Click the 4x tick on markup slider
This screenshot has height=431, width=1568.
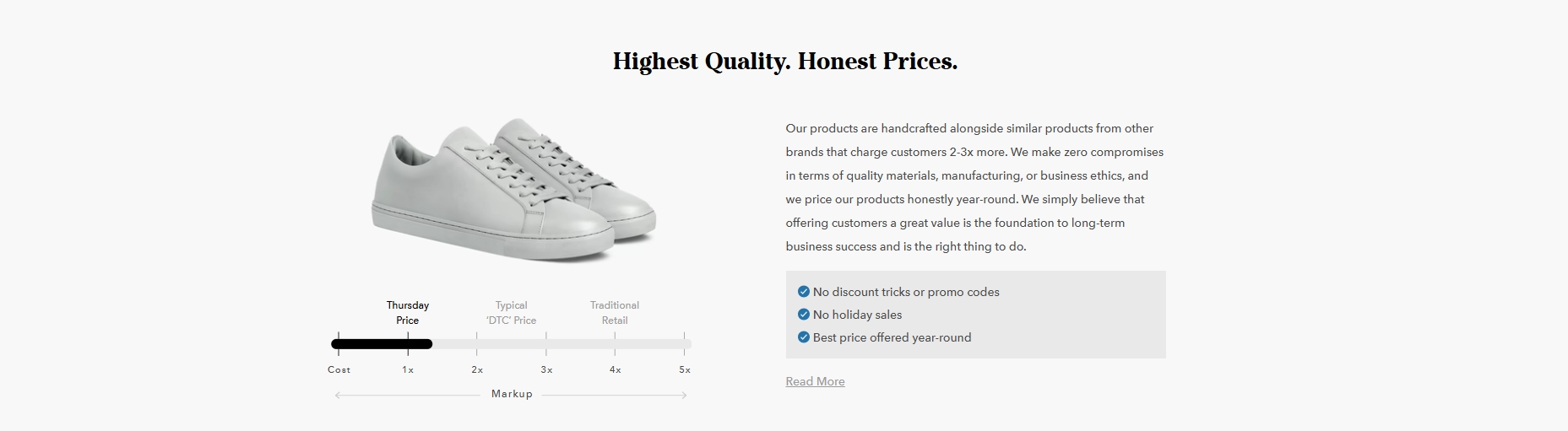tap(615, 344)
